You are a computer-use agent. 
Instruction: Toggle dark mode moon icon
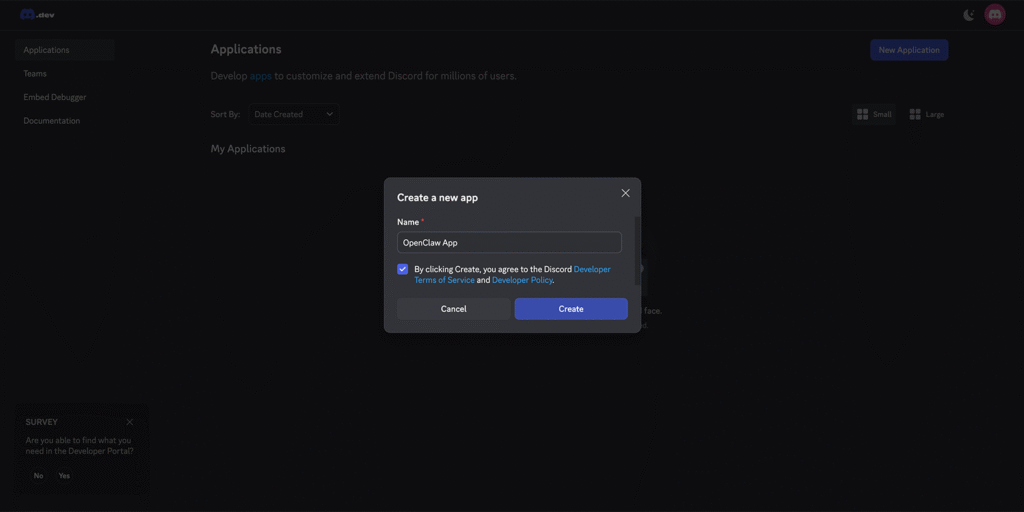pos(968,15)
